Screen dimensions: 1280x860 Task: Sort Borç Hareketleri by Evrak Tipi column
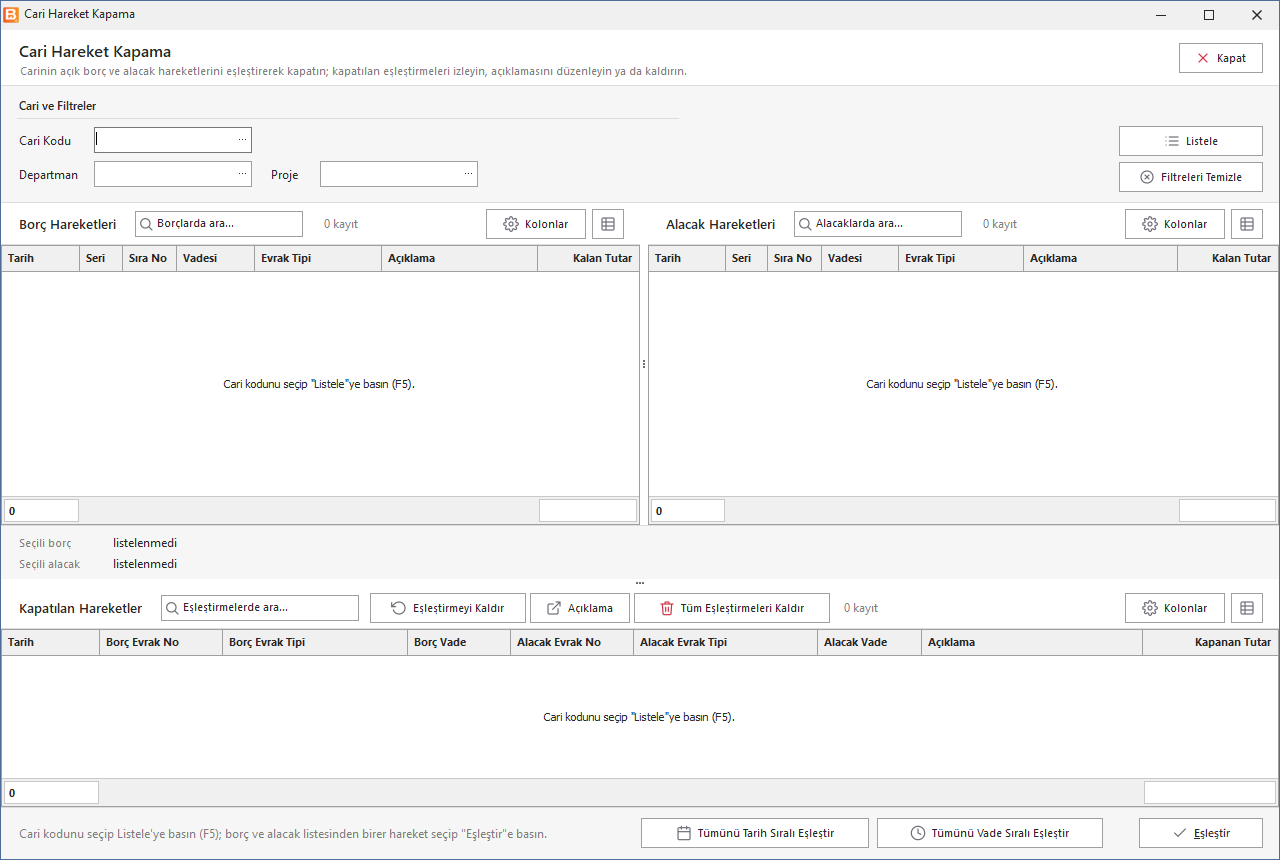pyautogui.click(x=318, y=258)
